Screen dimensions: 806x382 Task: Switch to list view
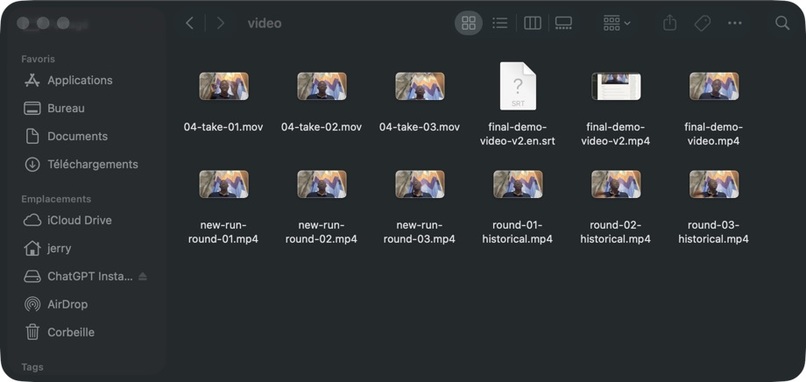click(500, 23)
